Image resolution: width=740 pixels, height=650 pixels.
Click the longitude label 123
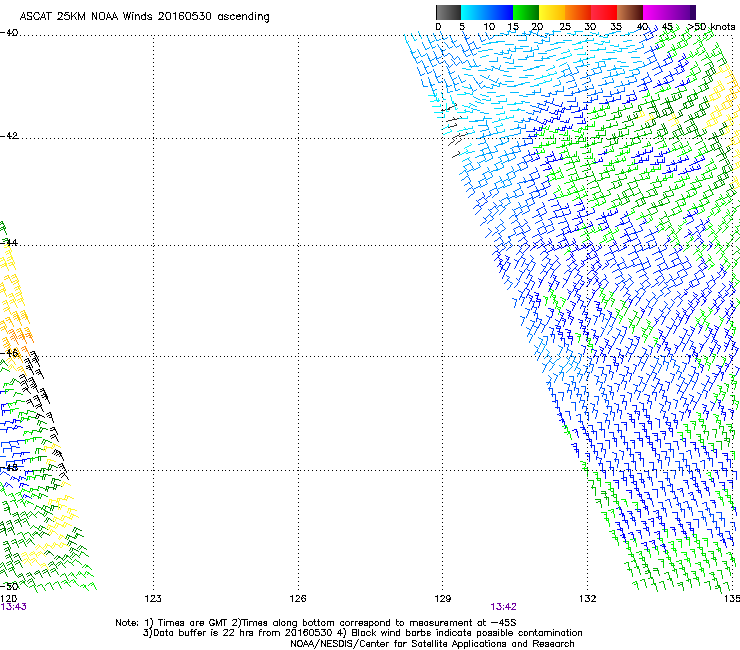point(153,599)
